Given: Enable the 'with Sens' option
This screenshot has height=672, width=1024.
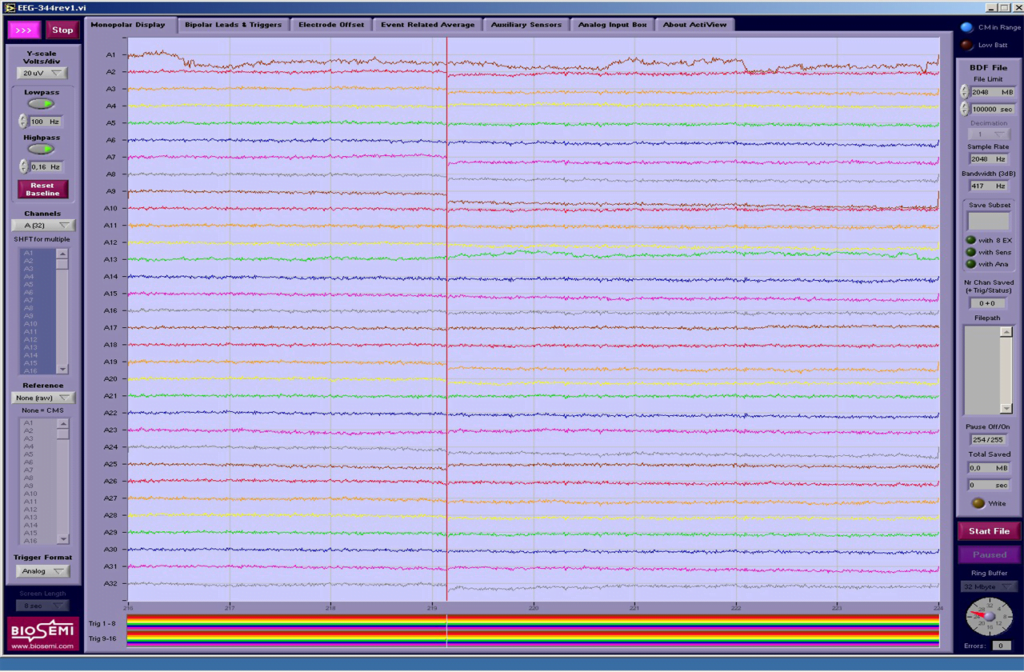Looking at the screenshot, I should click(971, 252).
